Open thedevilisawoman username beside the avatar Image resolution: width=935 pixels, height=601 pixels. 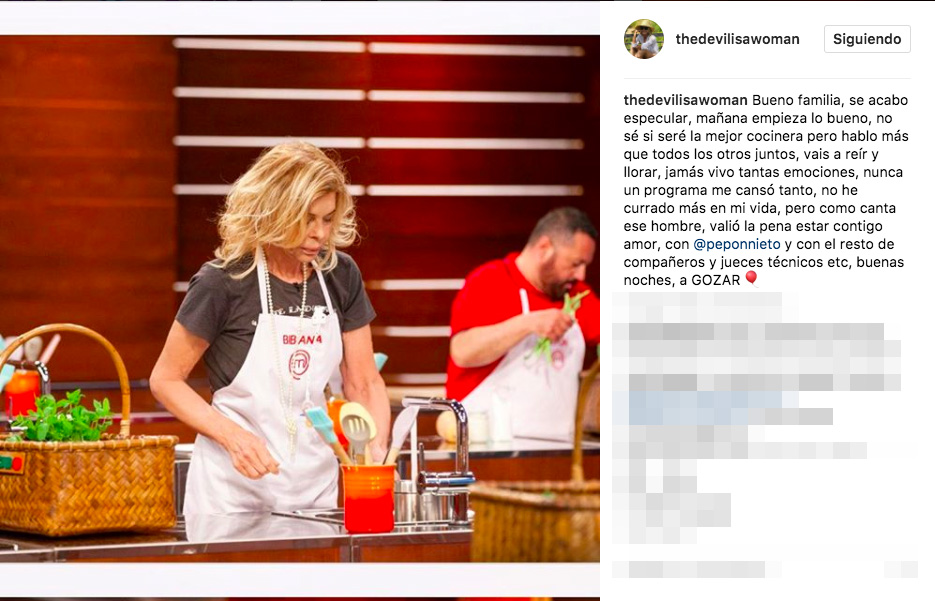pos(737,39)
